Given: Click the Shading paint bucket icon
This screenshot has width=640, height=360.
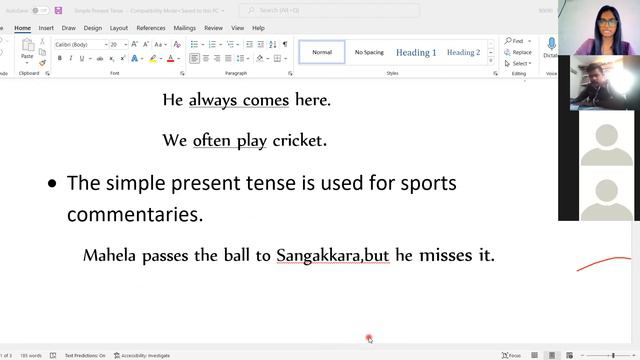Looking at the screenshot, I should (260, 59).
